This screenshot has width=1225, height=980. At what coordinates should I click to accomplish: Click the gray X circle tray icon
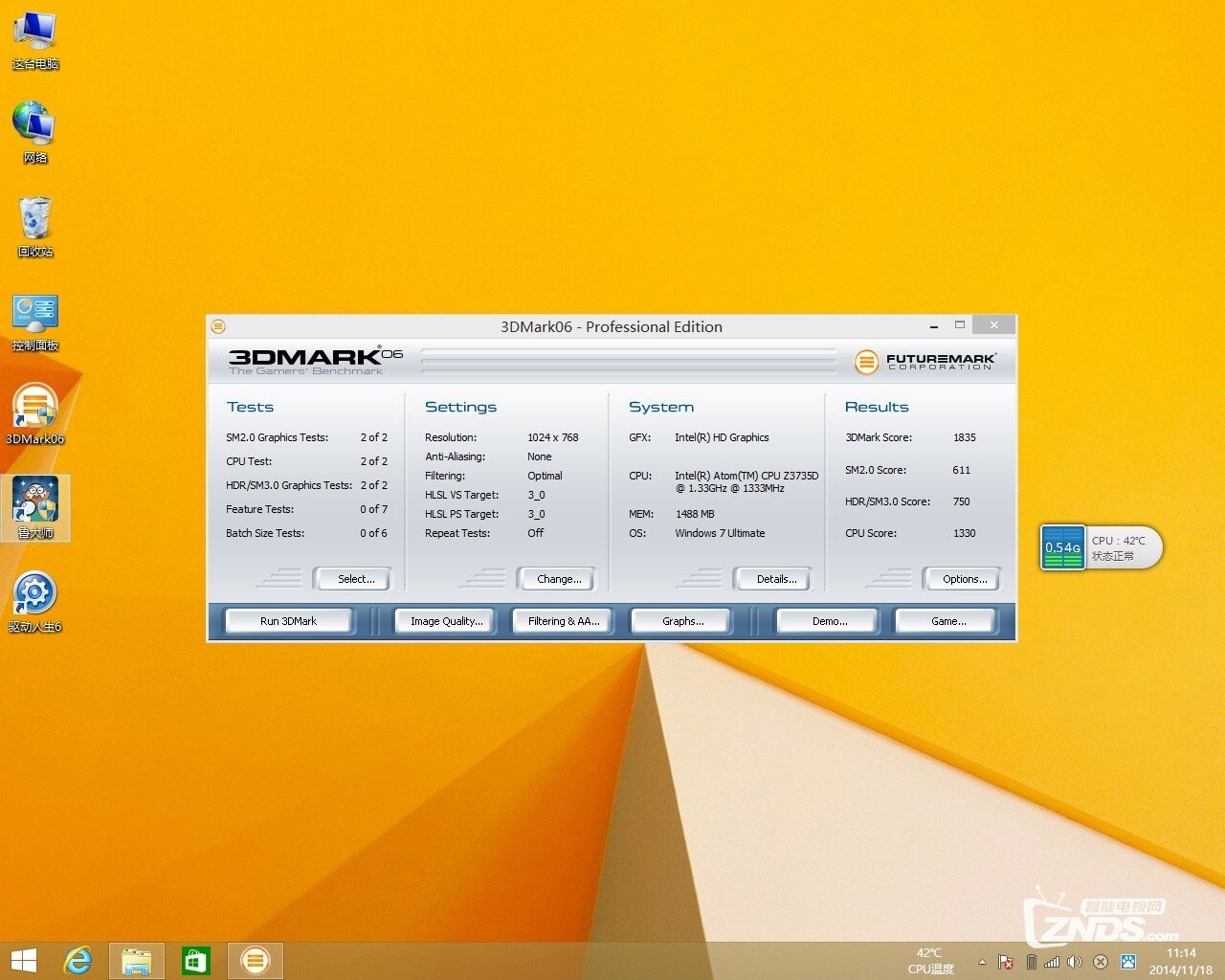point(1101,962)
